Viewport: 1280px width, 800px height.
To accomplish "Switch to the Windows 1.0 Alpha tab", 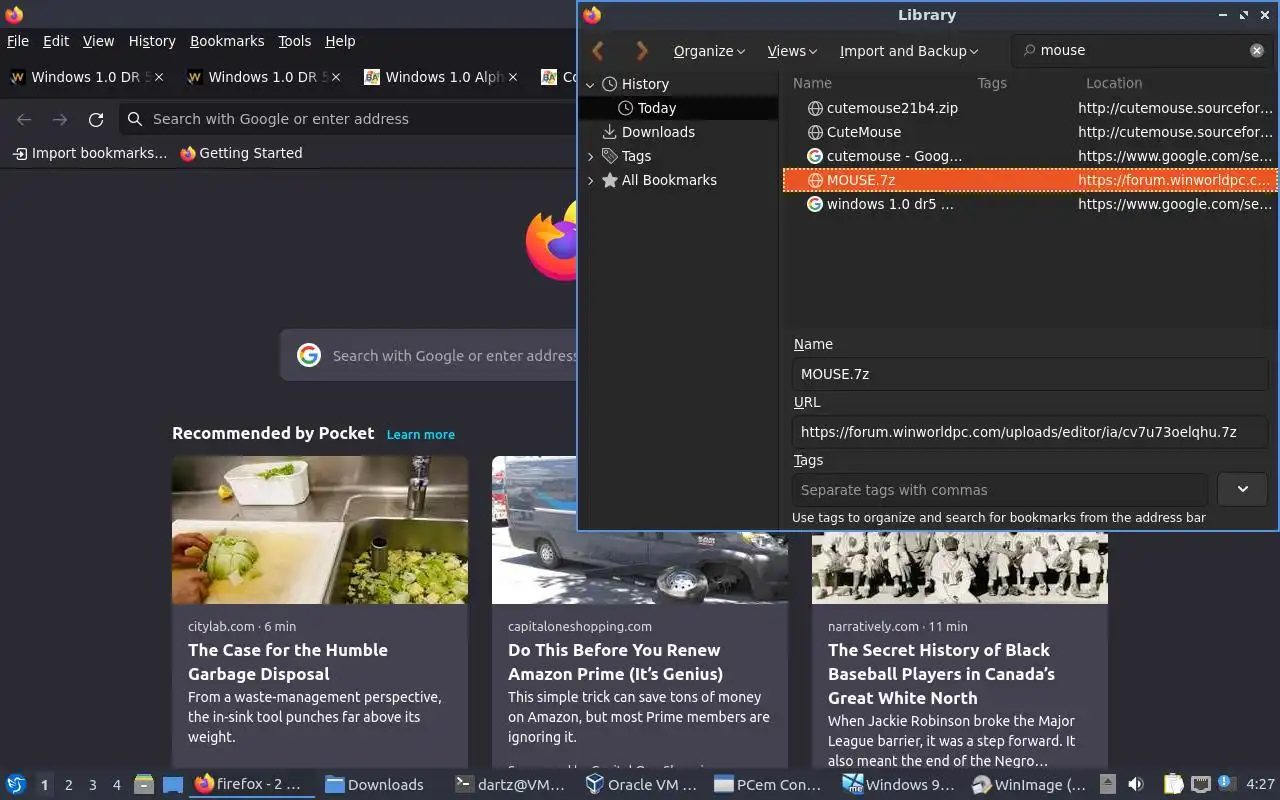I will tap(440, 77).
